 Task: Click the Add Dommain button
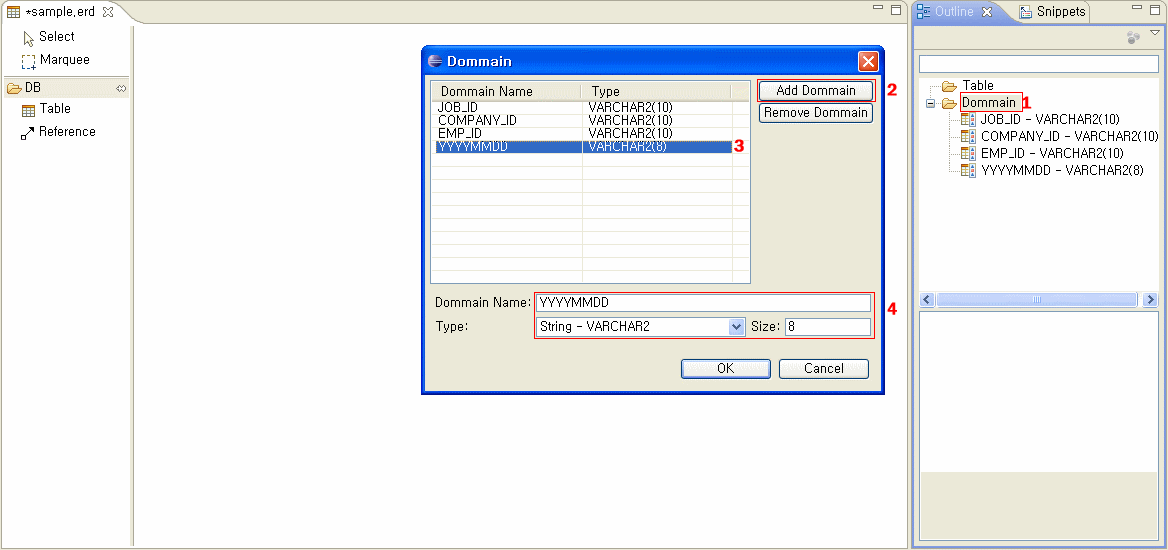pos(815,91)
